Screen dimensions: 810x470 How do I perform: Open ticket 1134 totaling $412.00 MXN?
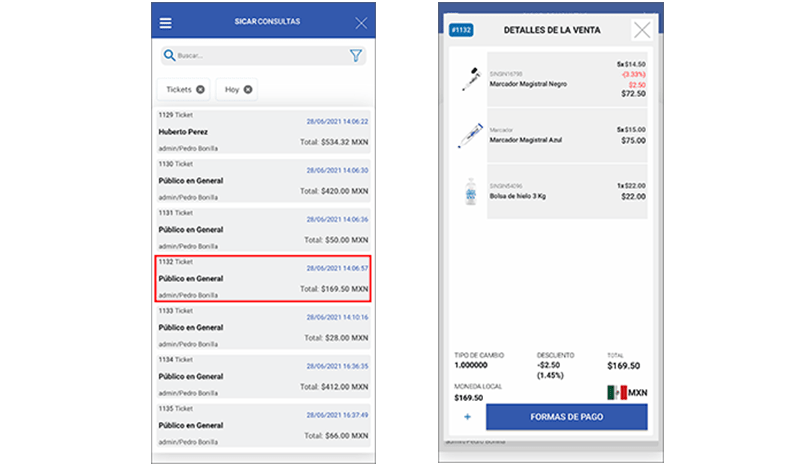point(263,376)
